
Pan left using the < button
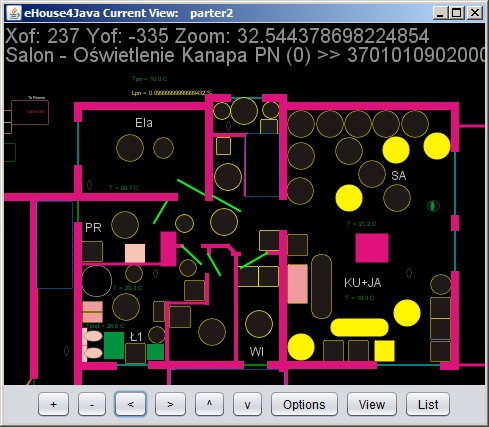click(x=130, y=404)
